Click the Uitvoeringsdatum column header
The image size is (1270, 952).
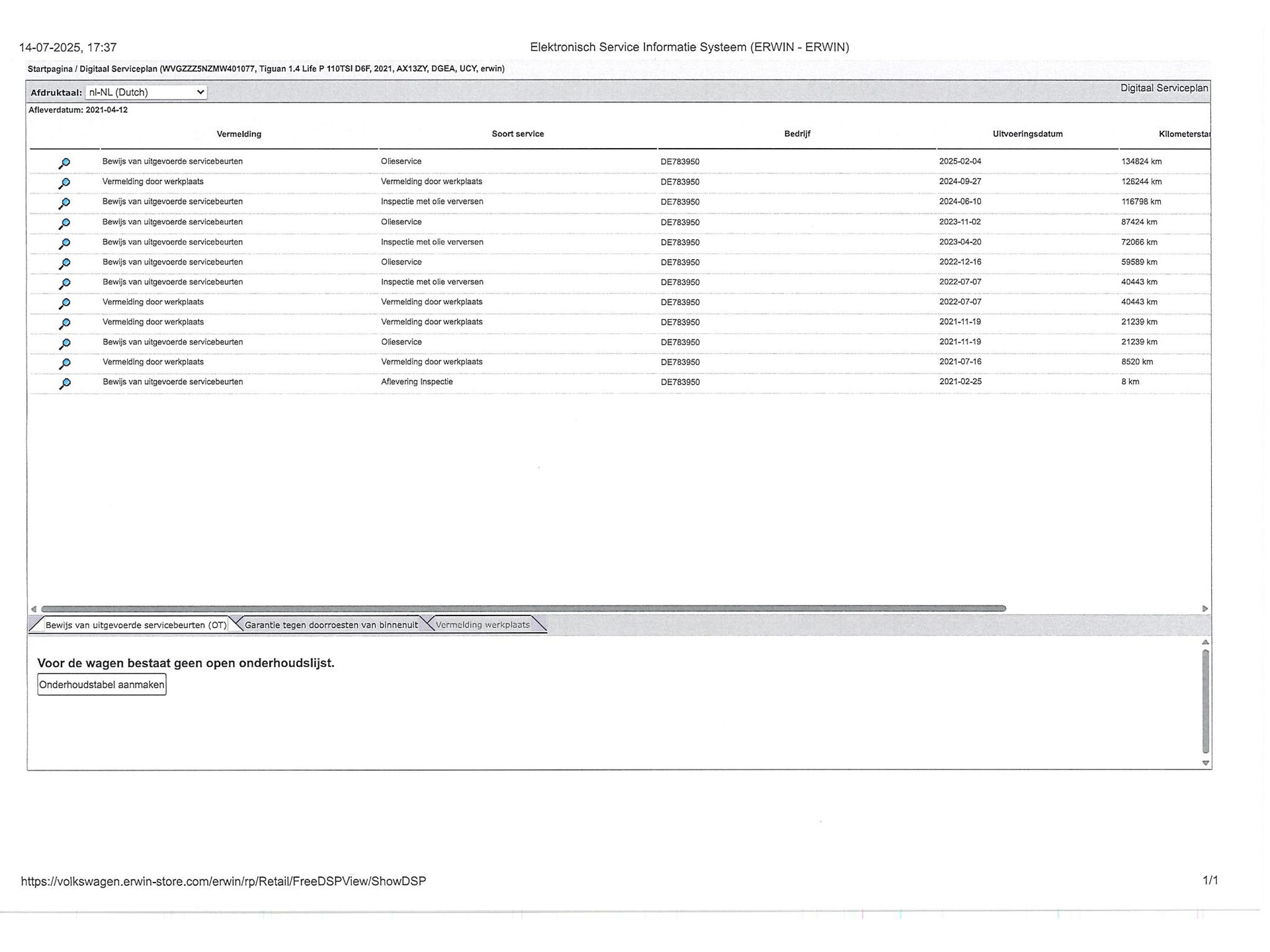(x=1028, y=134)
